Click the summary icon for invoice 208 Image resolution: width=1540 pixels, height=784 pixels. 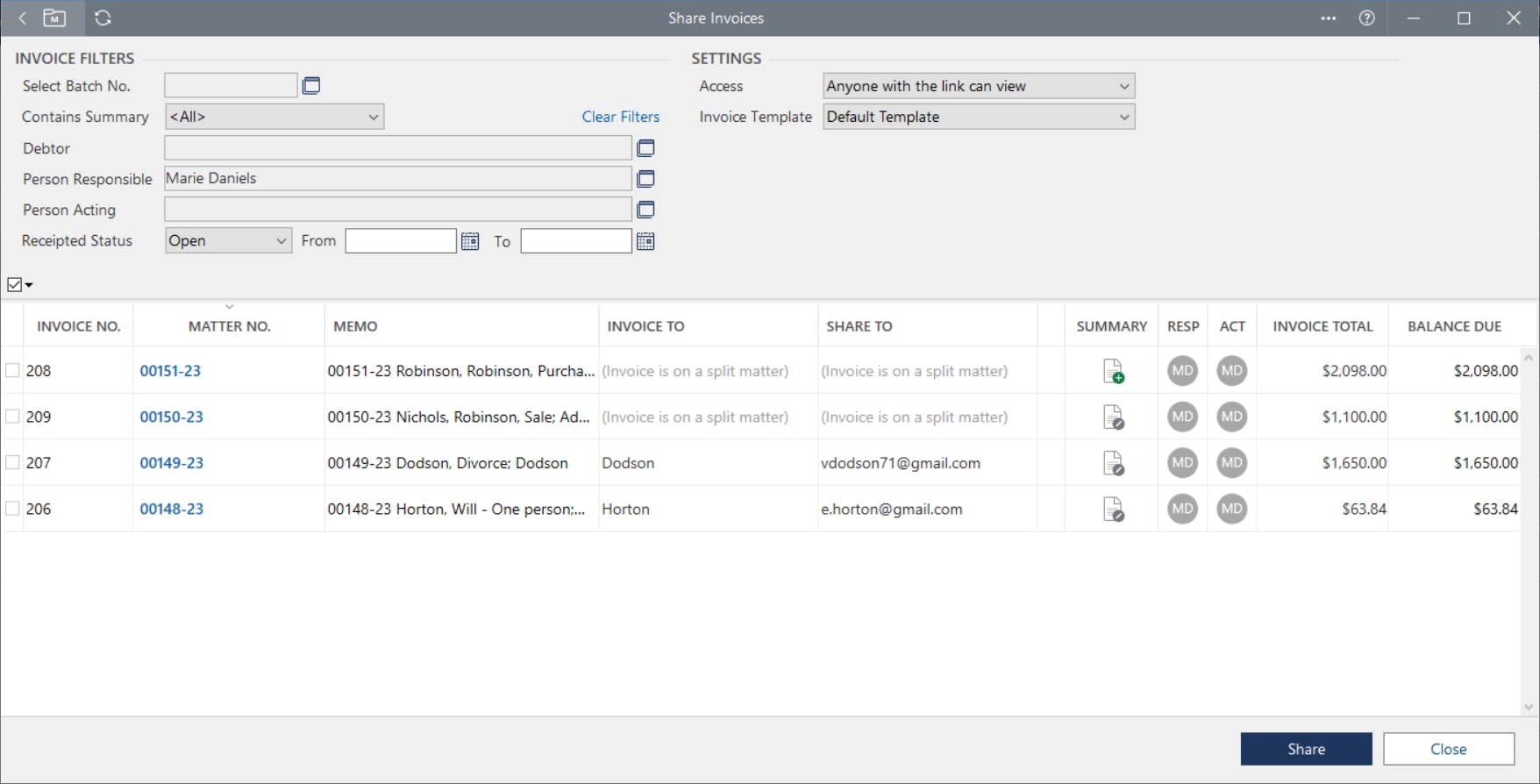coord(1113,371)
